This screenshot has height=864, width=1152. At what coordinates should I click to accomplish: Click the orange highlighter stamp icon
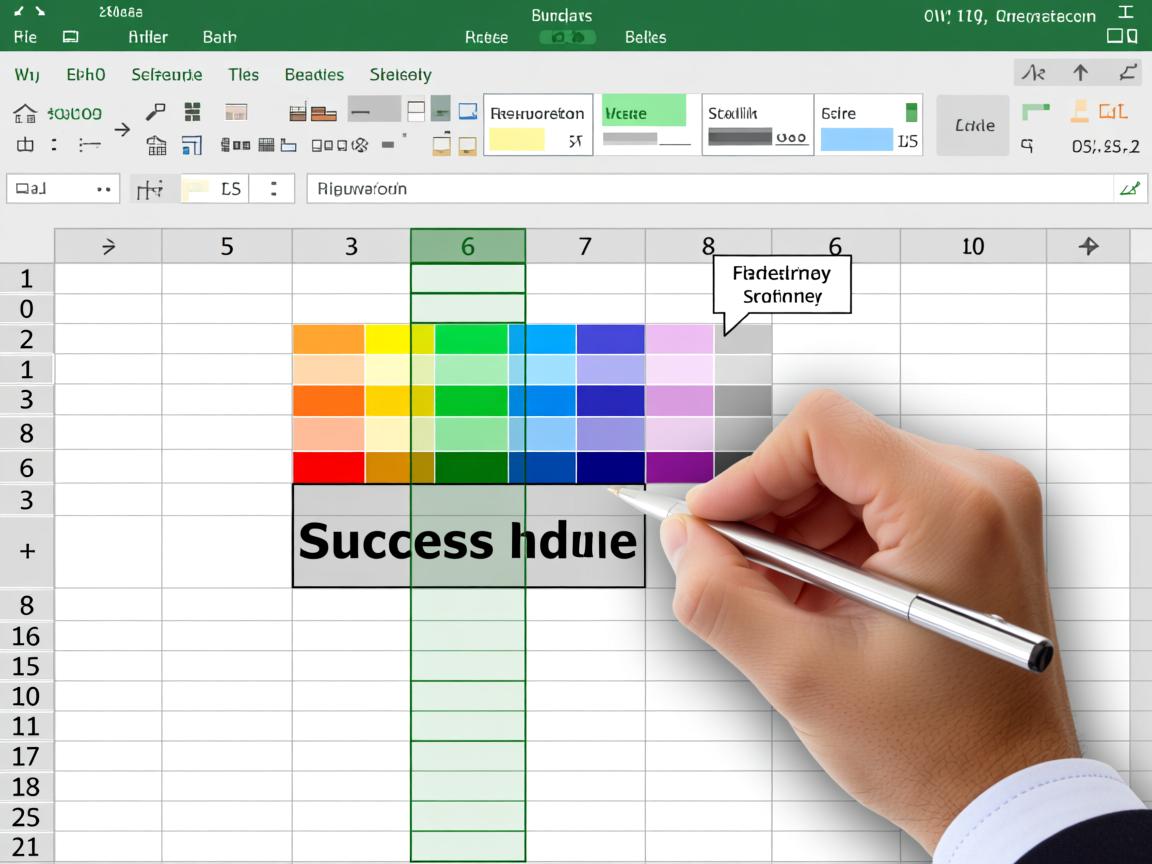1079,112
